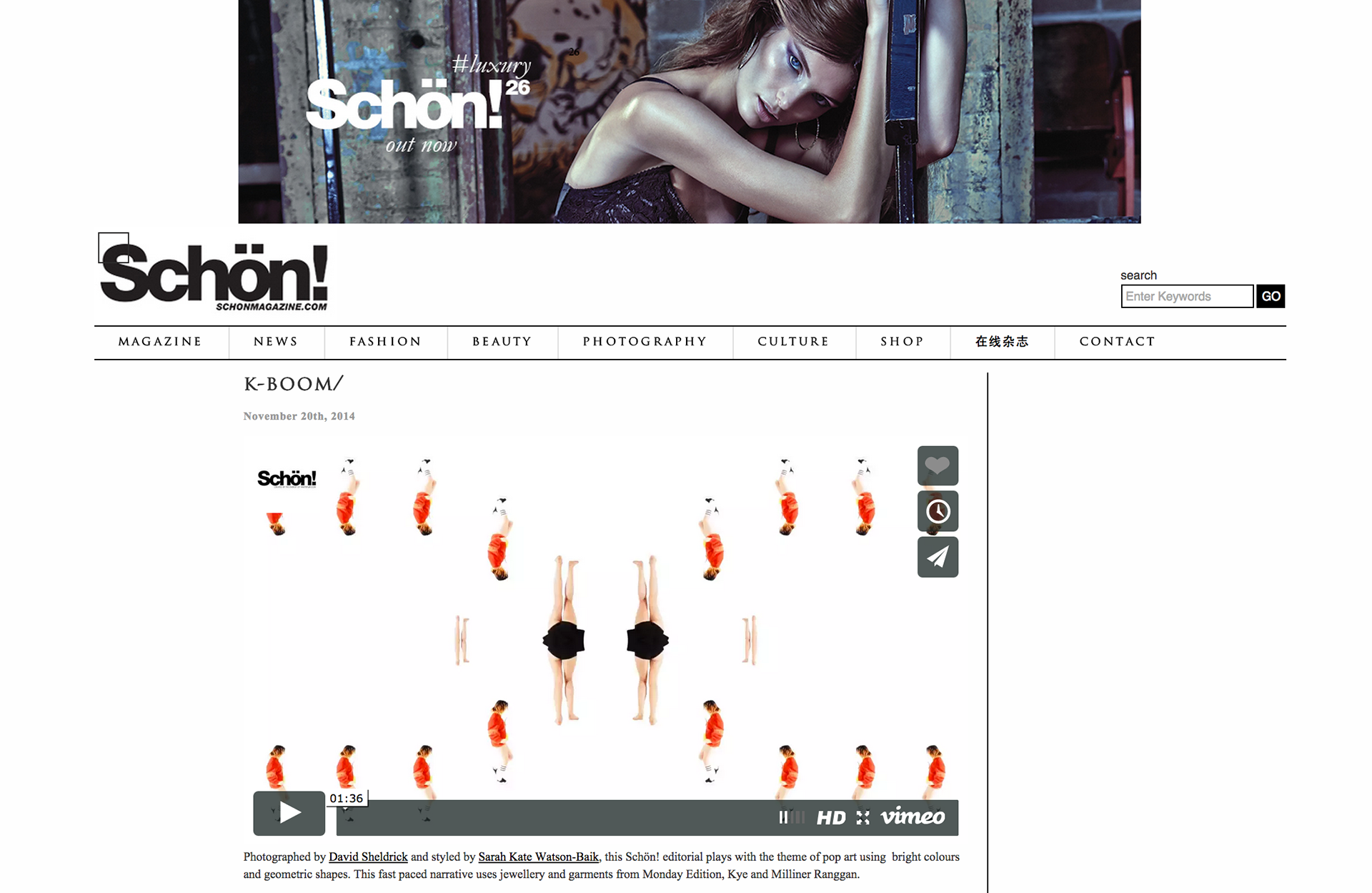This screenshot has width=1372, height=893.
Task: Open the Sarah Kate Watson-Baik link
Action: tap(538, 857)
